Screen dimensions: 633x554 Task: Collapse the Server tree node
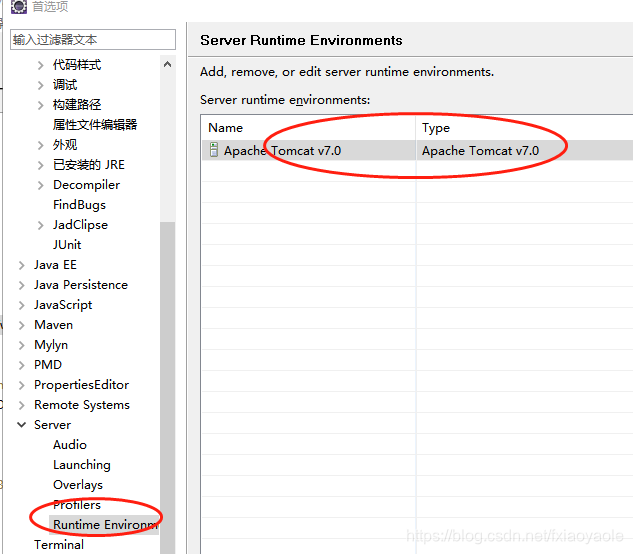point(21,425)
